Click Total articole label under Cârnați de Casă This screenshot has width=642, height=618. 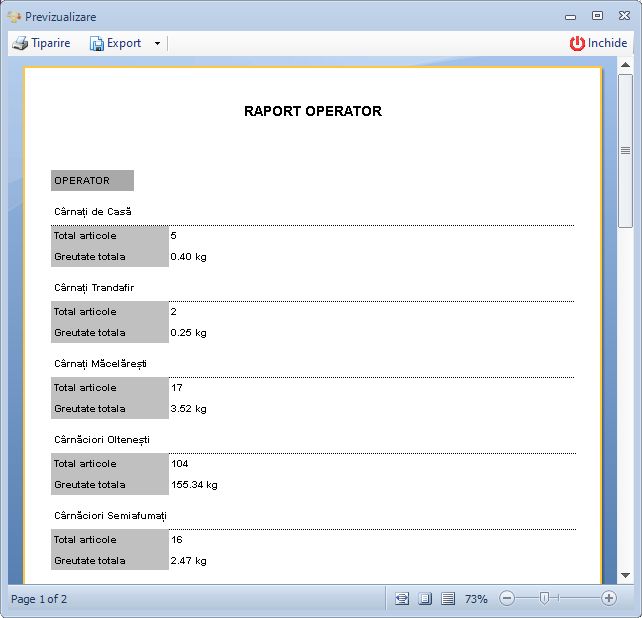pos(85,236)
